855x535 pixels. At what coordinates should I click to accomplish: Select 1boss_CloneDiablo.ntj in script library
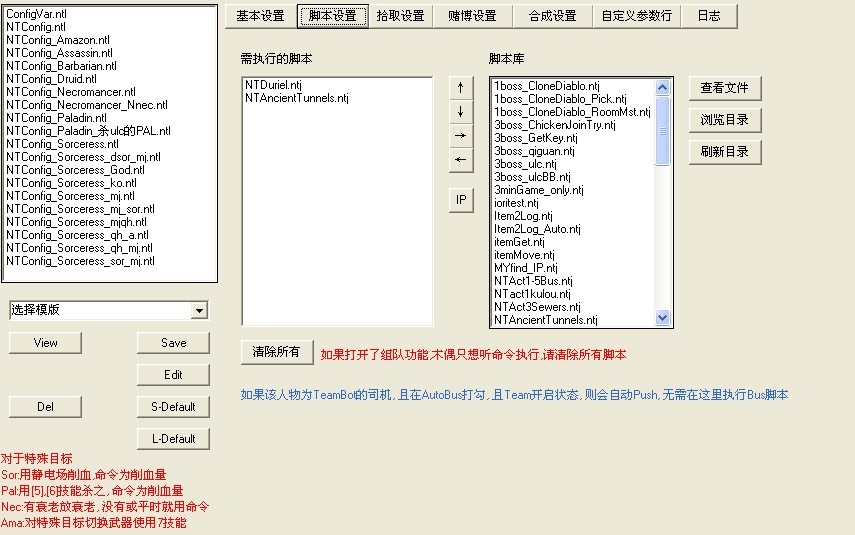pyautogui.click(x=547, y=86)
